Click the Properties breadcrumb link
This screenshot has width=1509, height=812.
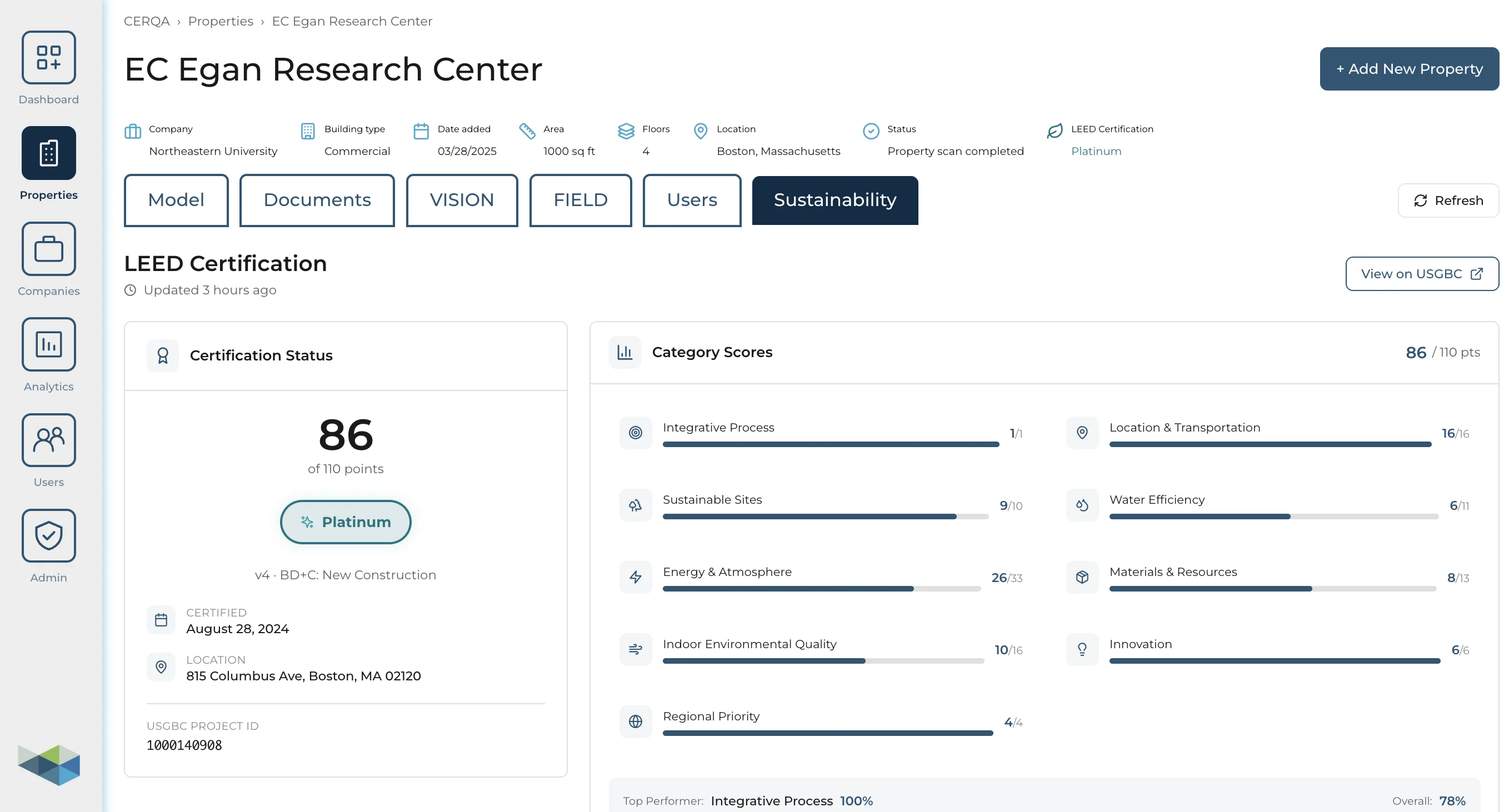(220, 21)
